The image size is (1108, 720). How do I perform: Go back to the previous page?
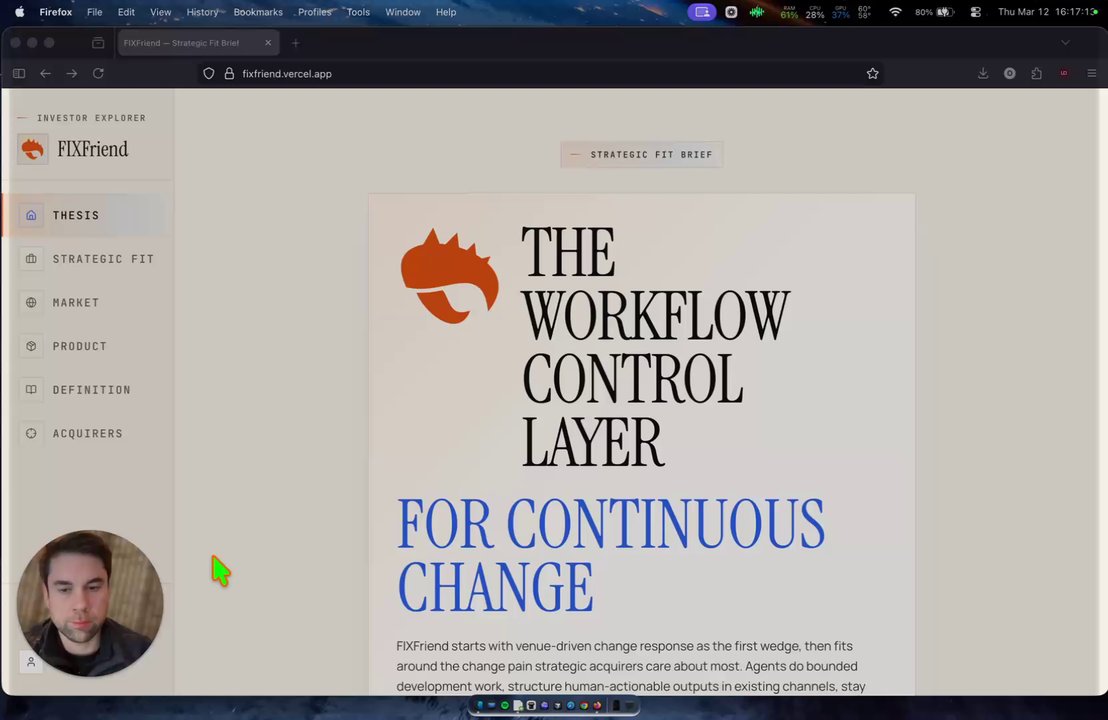[45, 73]
